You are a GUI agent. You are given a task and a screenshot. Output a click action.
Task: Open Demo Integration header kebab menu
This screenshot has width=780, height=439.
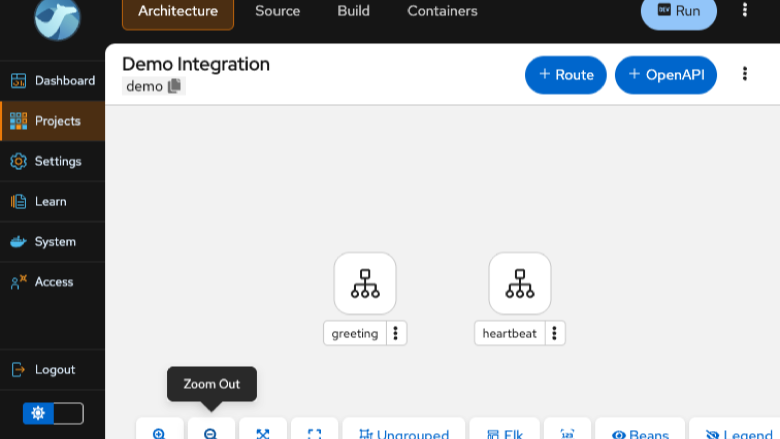745,74
